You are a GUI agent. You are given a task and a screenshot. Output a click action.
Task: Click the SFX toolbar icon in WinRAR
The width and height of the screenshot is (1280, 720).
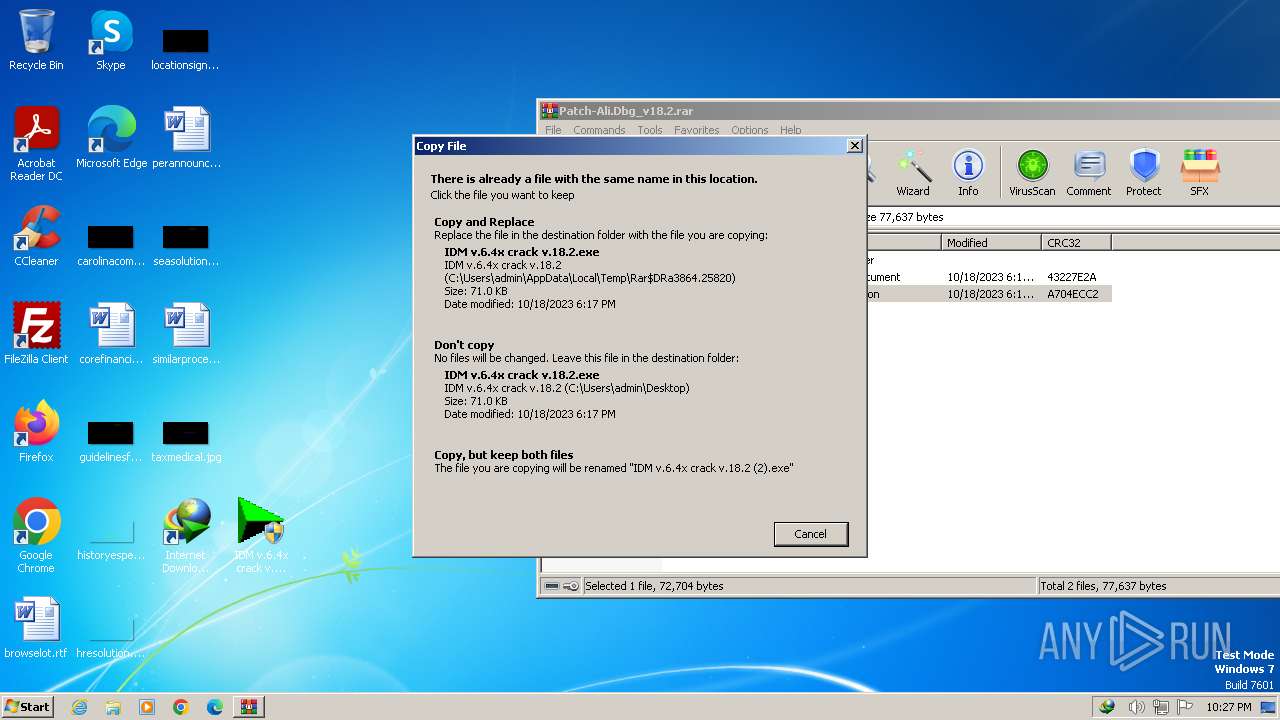1199,173
